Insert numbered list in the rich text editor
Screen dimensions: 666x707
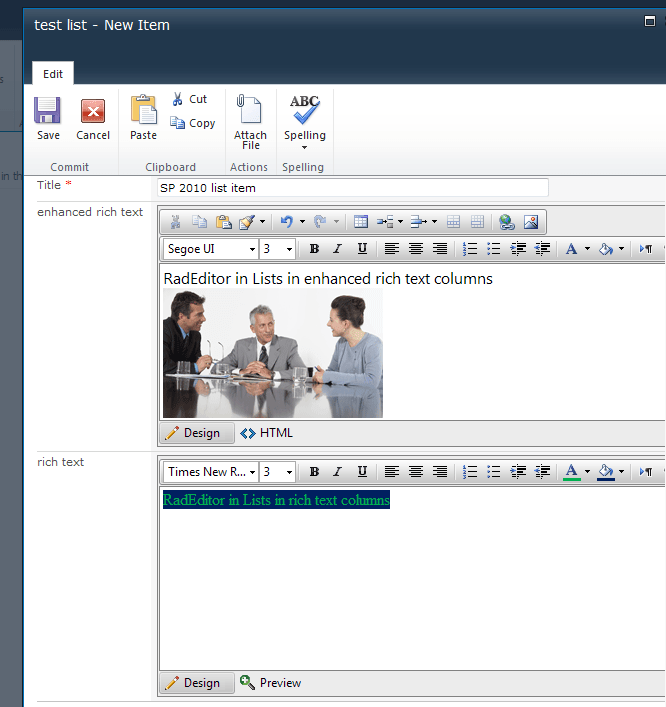470,472
